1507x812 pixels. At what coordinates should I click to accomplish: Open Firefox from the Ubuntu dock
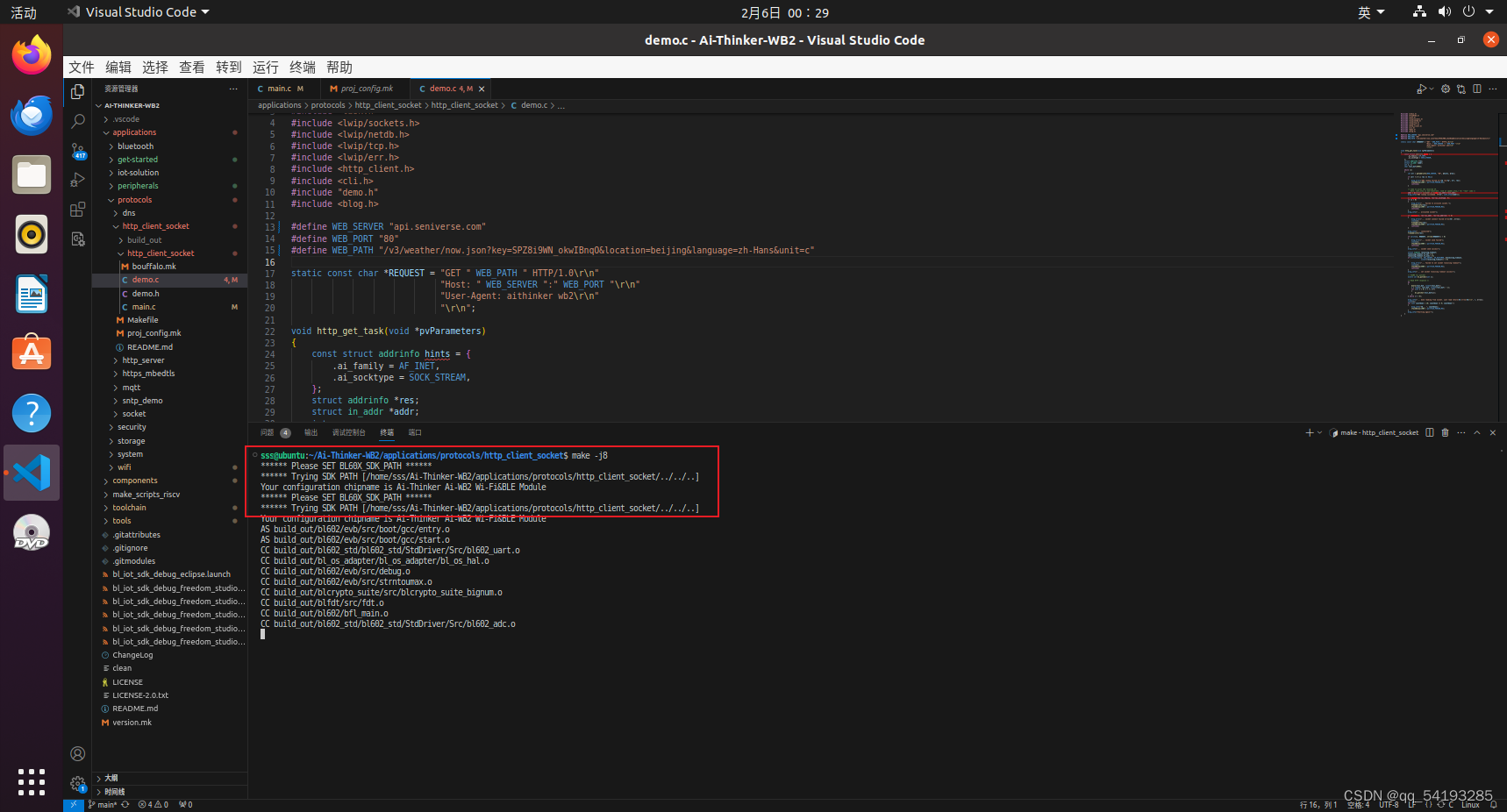pos(32,55)
